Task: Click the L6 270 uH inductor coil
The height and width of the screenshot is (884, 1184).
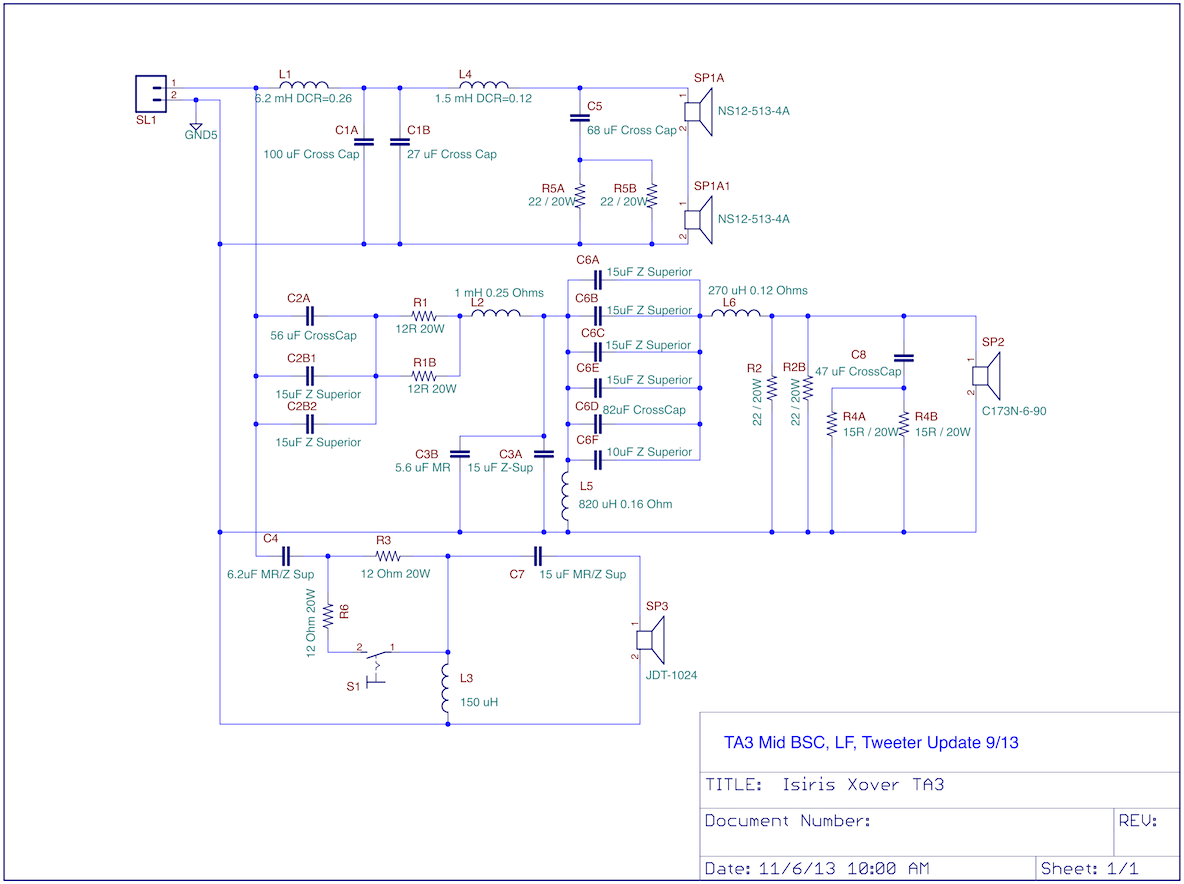Action: [x=735, y=312]
